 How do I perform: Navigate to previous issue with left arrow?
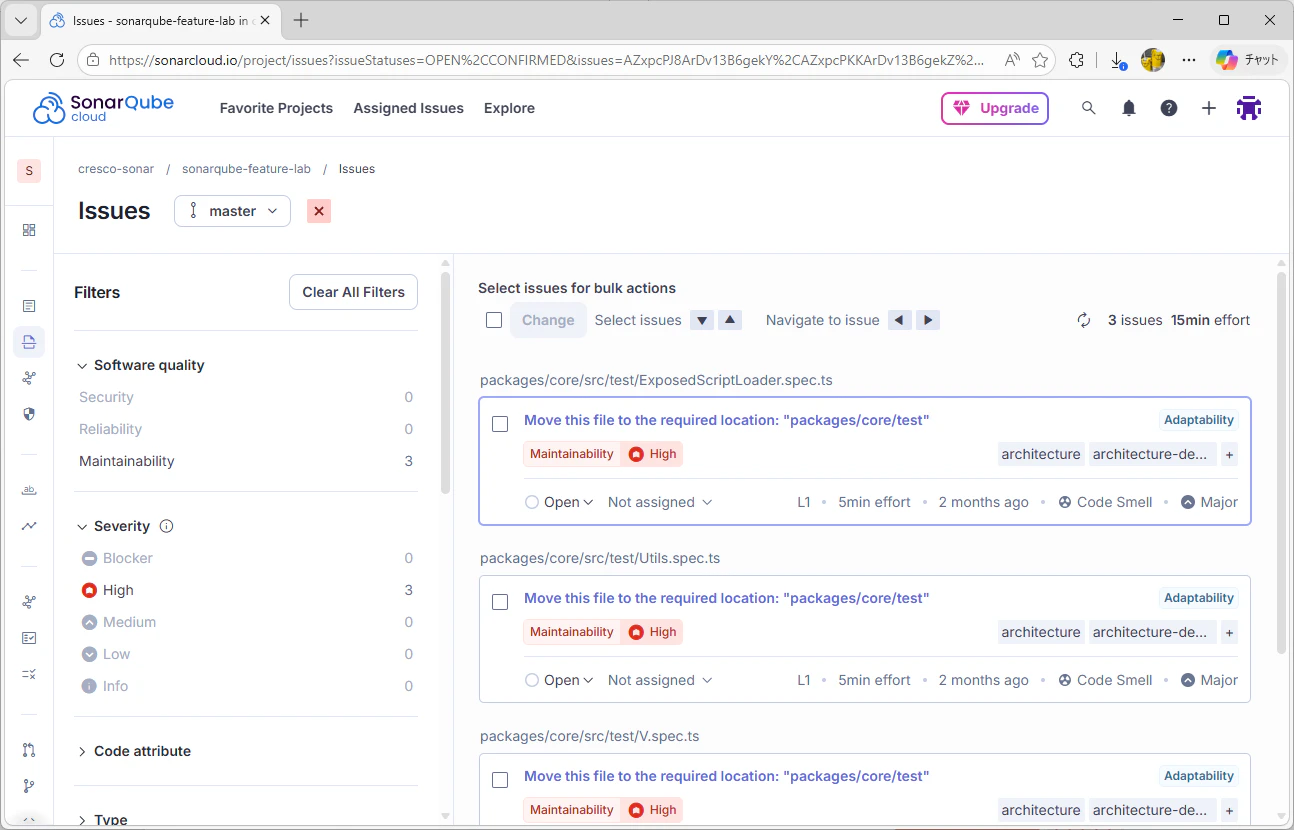900,320
